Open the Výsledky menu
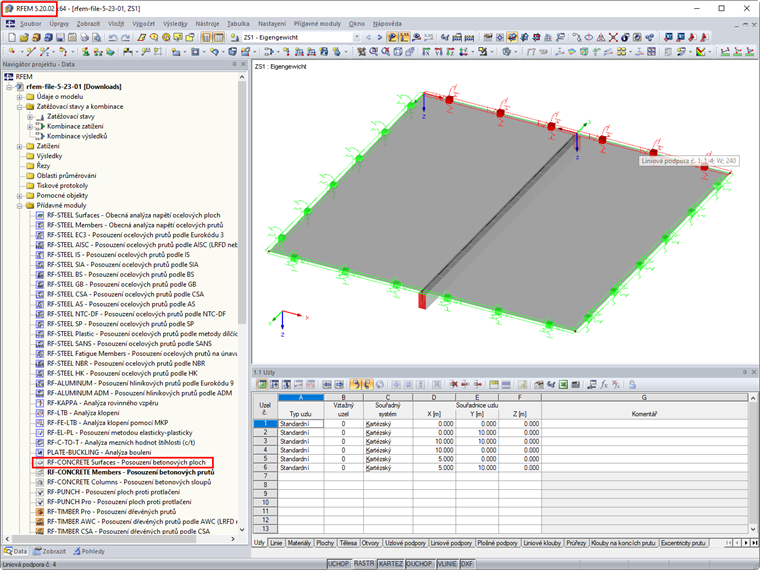The width and height of the screenshot is (760, 570). (175, 23)
